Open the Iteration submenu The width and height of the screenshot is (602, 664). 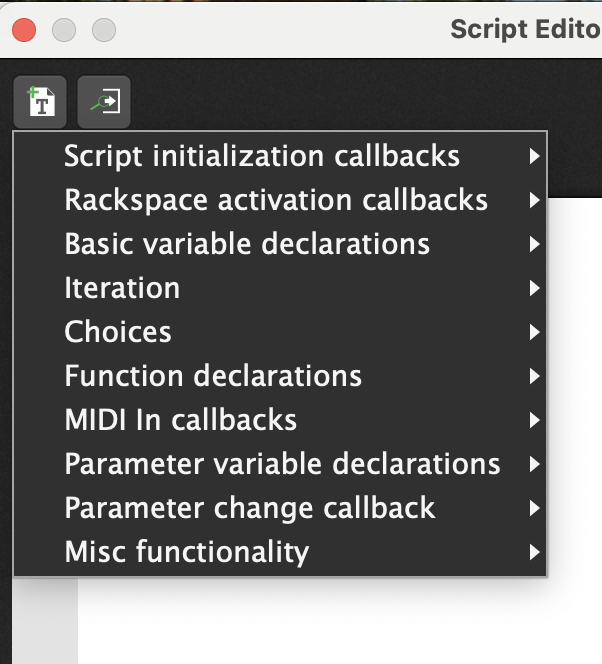tap(122, 288)
